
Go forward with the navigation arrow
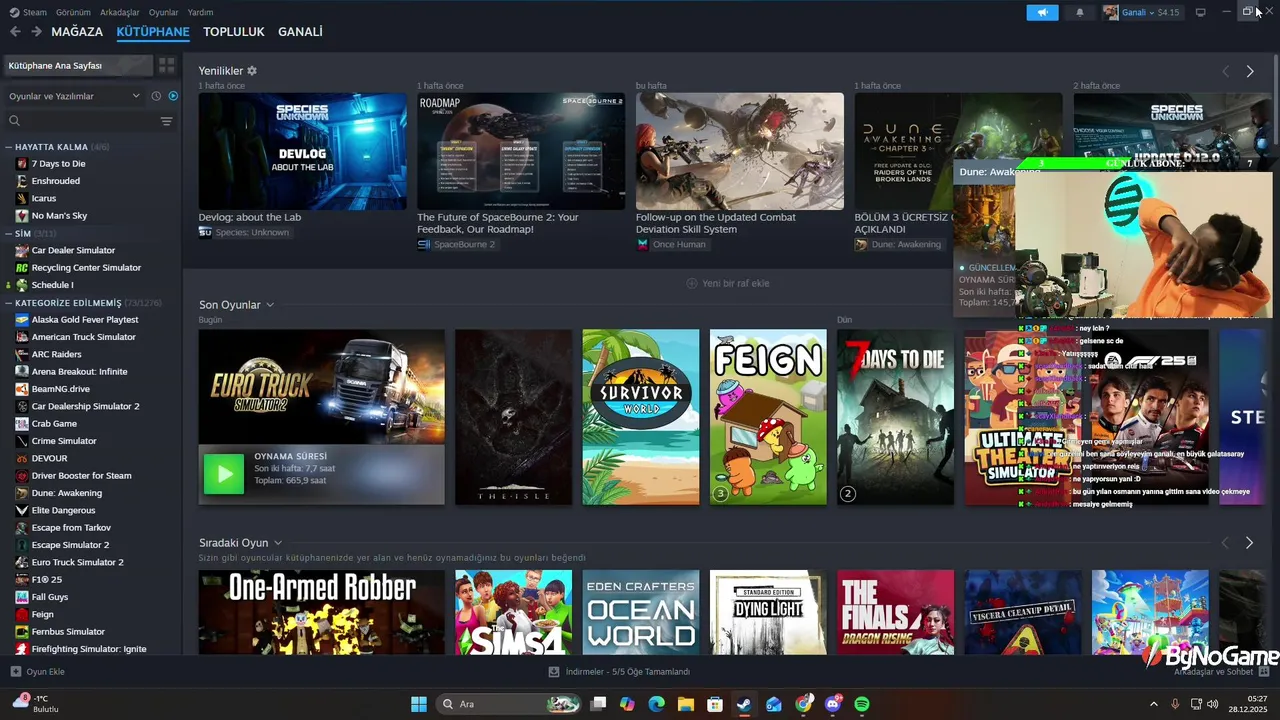pyautogui.click(x=36, y=32)
